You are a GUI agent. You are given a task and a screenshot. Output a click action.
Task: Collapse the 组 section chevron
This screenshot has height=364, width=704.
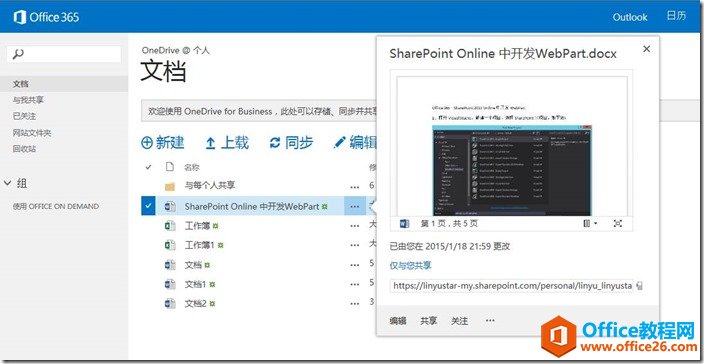click(x=7, y=183)
